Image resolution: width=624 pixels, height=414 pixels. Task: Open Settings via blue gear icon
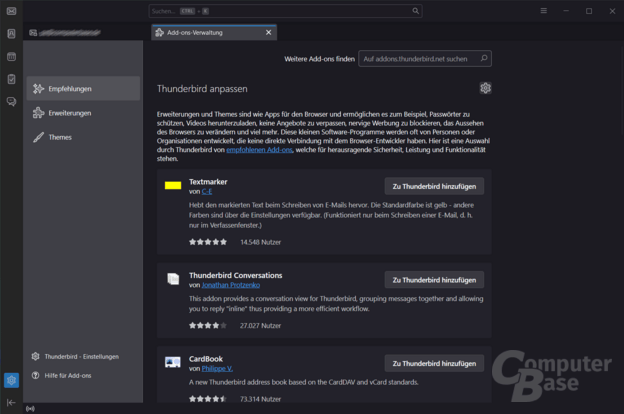pos(11,381)
